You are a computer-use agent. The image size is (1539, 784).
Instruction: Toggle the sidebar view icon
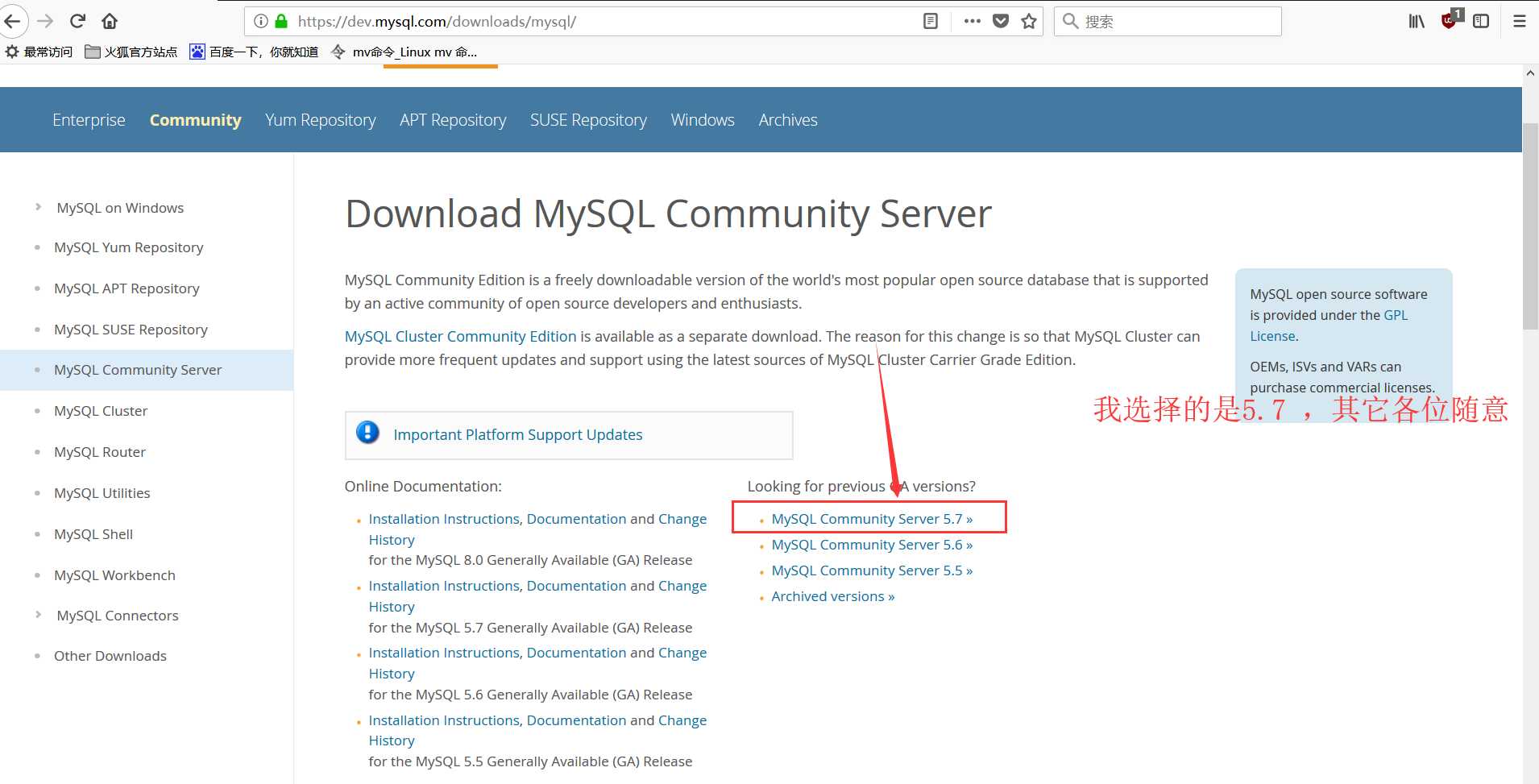point(1481,21)
